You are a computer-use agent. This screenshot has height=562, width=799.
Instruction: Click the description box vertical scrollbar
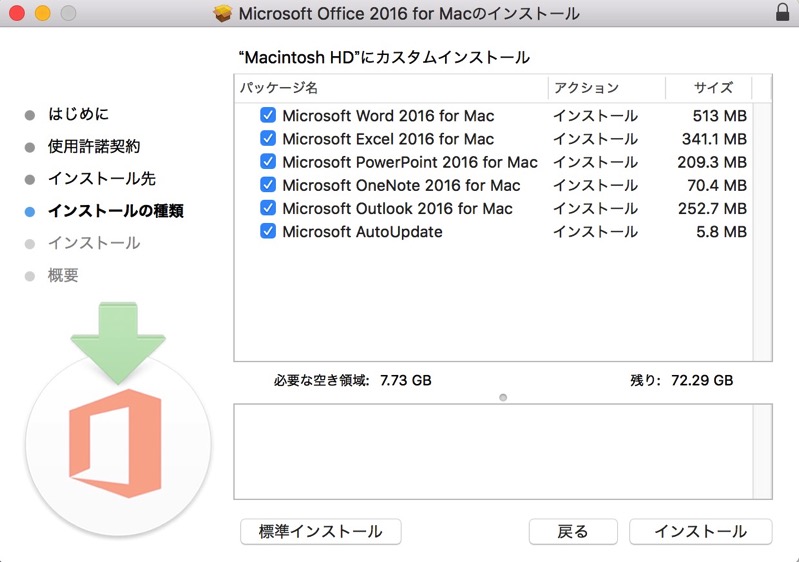tap(762, 451)
